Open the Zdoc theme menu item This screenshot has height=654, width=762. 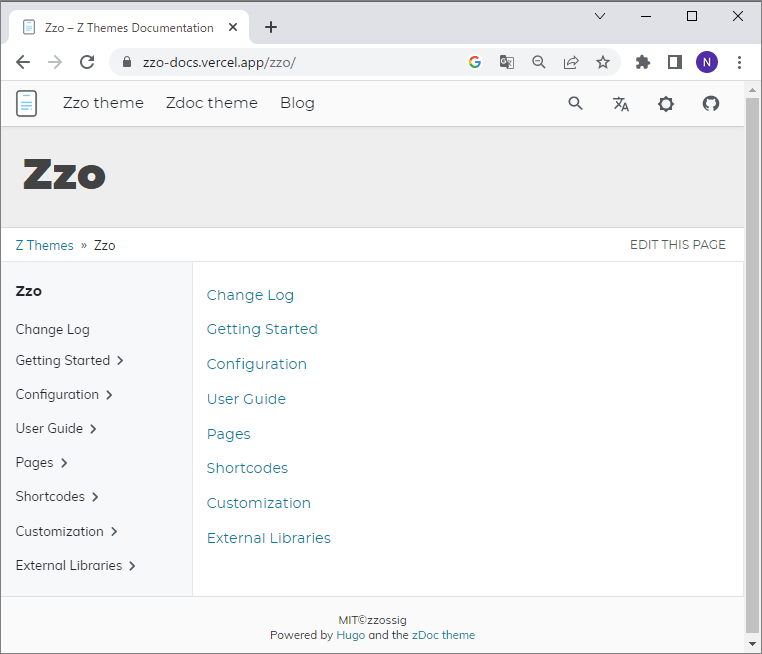coord(212,103)
